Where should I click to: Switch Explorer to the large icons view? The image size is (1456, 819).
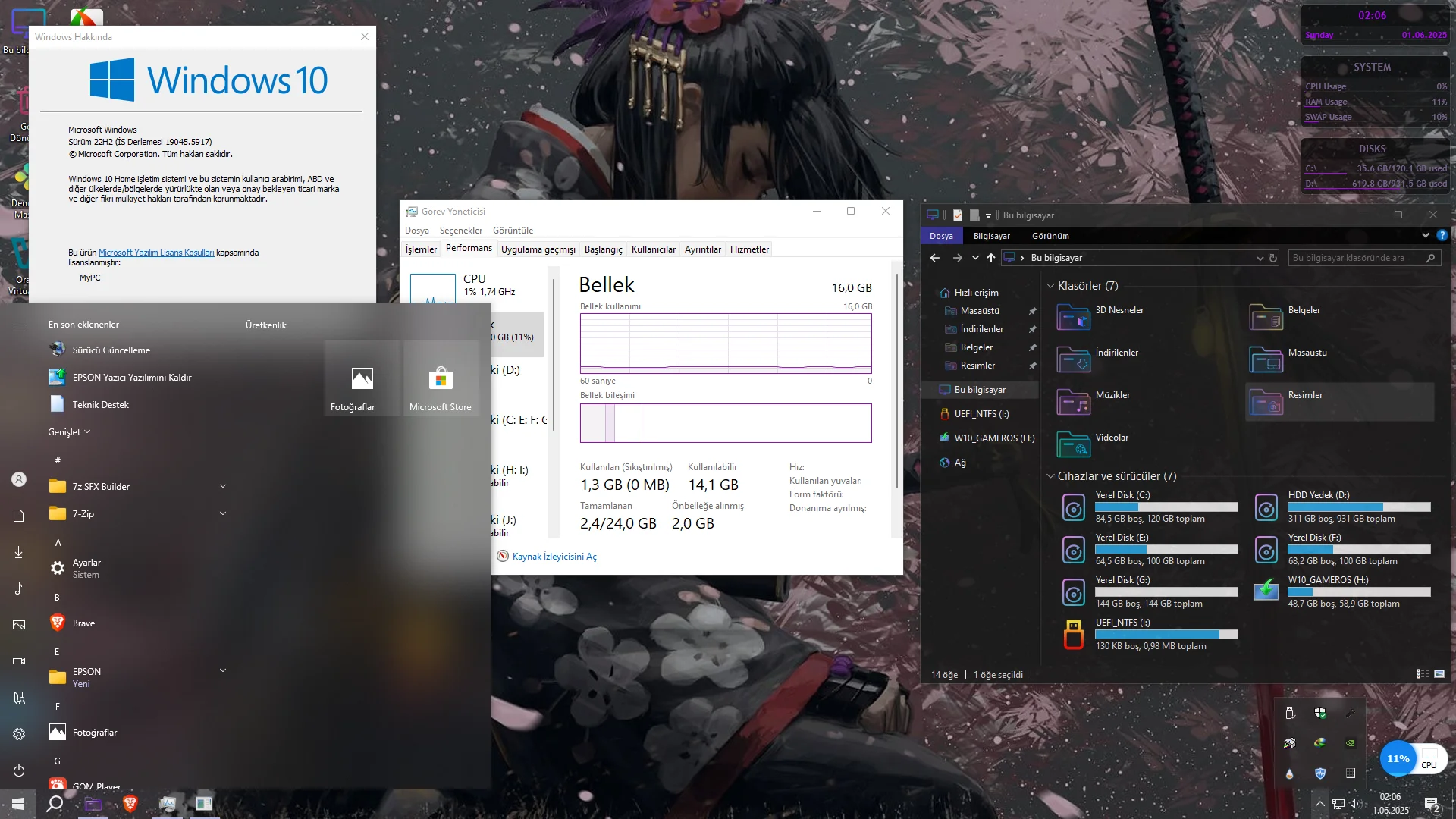pyautogui.click(x=1439, y=674)
